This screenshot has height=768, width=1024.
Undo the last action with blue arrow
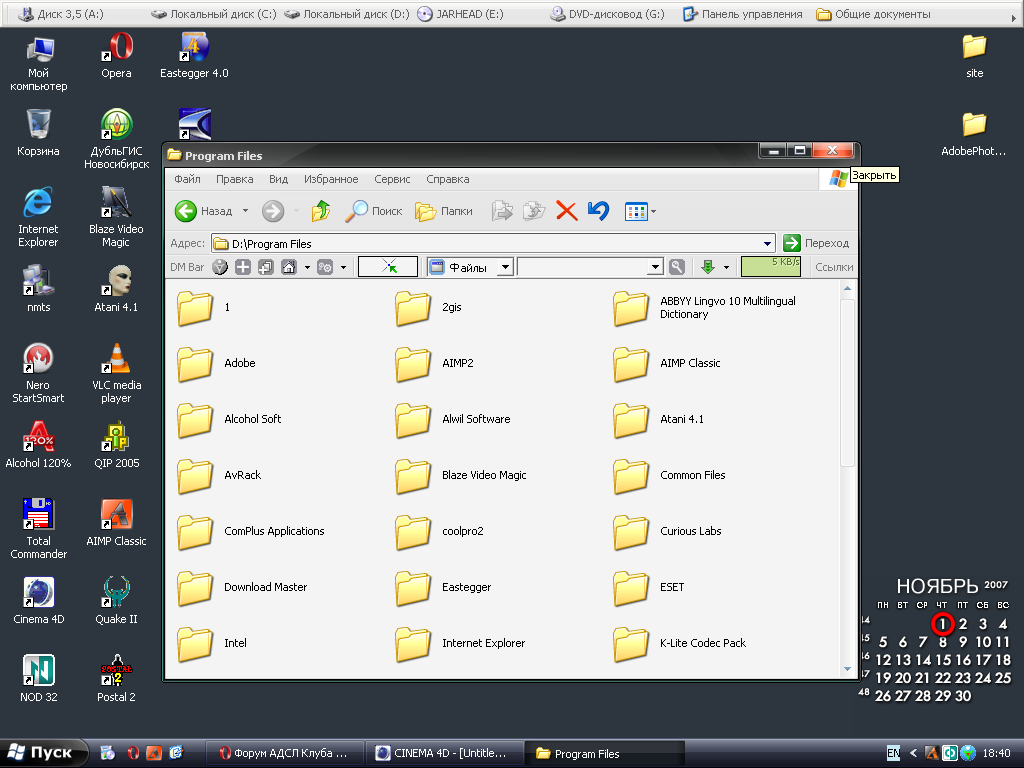tap(598, 211)
